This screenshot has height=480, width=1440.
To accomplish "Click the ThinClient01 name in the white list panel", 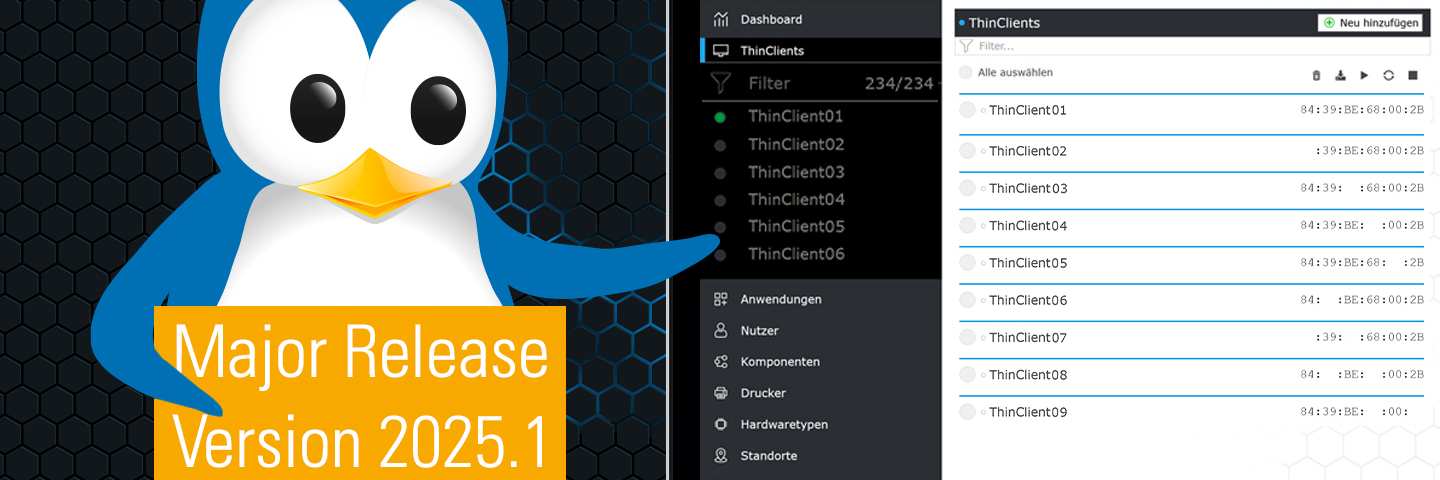I will (x=1028, y=110).
